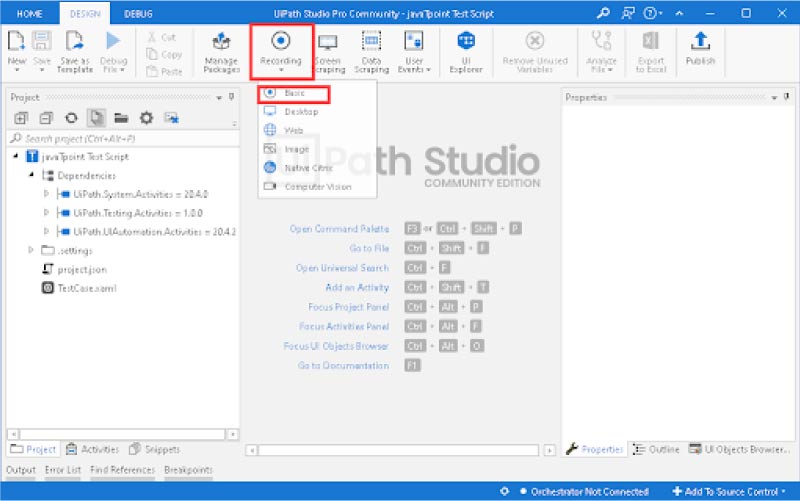Screen dimensions: 800x501
Task: Click Copy in the ribbon
Action: click(x=164, y=54)
